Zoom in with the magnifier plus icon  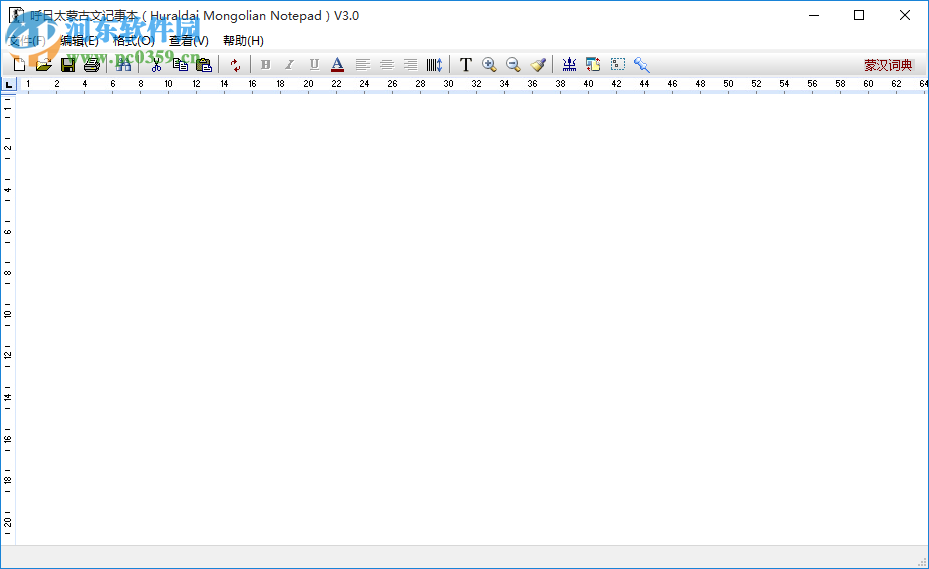[x=489, y=65]
